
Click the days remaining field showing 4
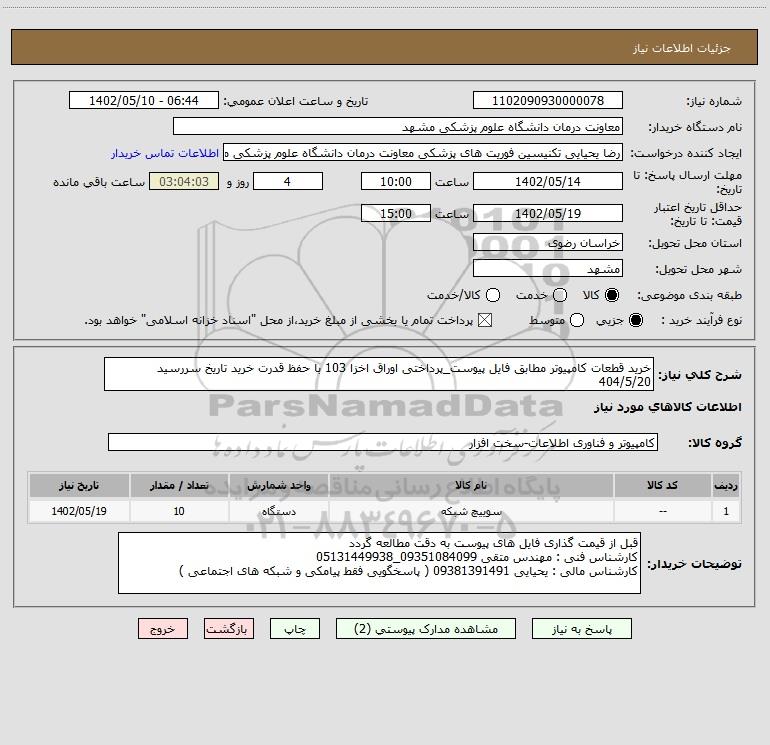coord(288,181)
